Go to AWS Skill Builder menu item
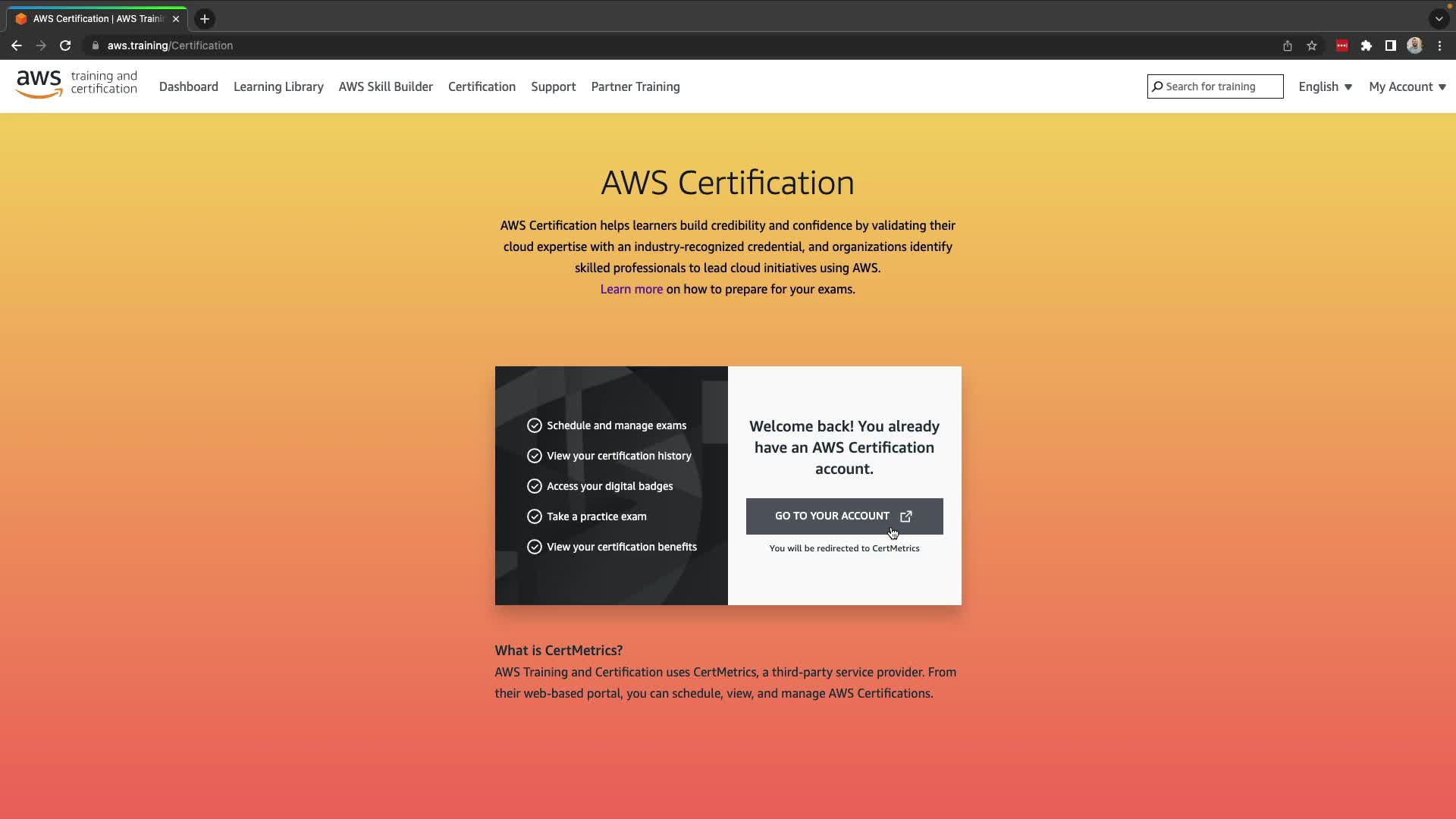1456x819 pixels. tap(385, 86)
